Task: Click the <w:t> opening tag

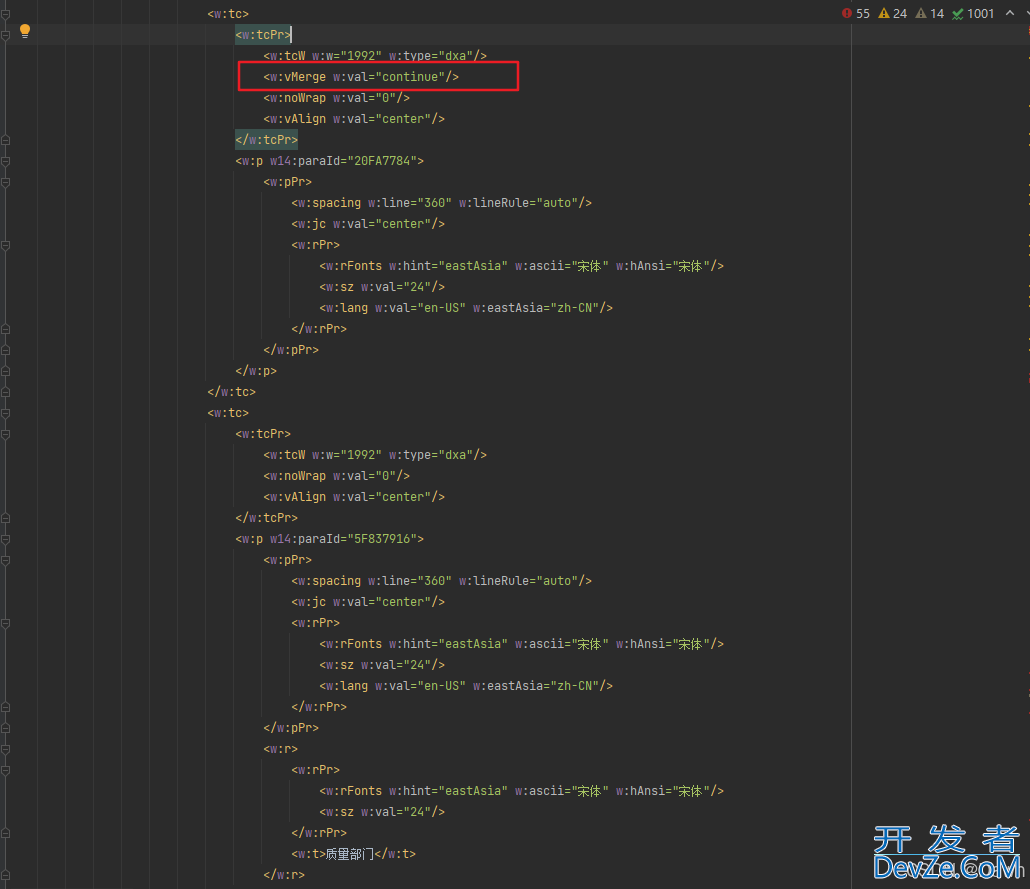Action: coord(309,854)
